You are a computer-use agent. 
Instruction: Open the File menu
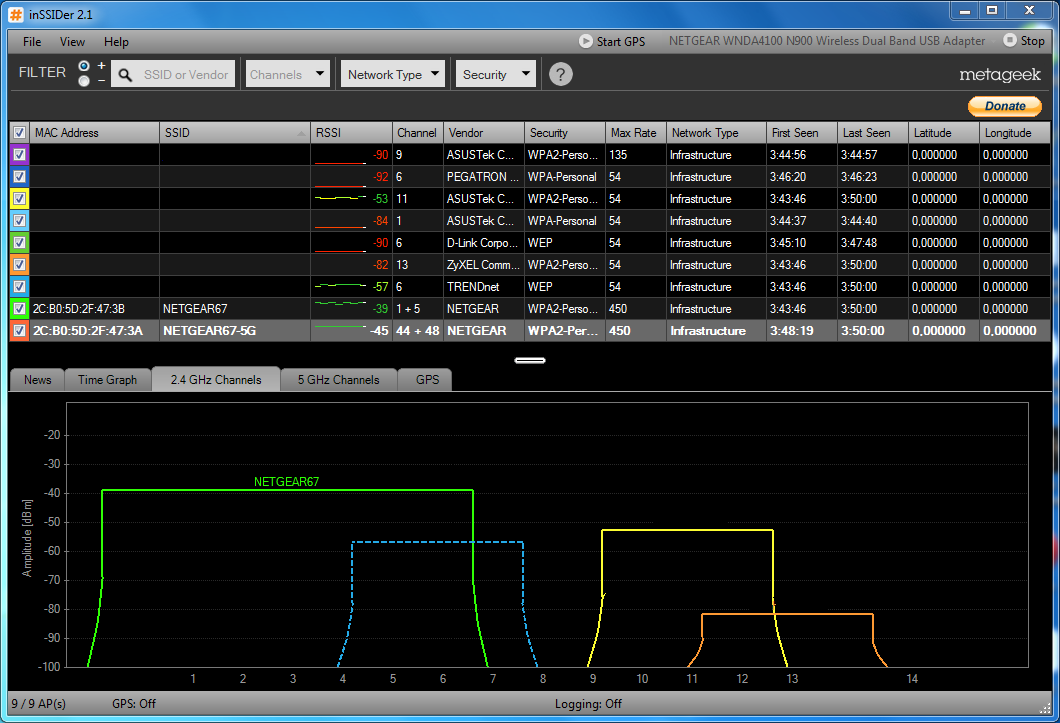coord(32,42)
